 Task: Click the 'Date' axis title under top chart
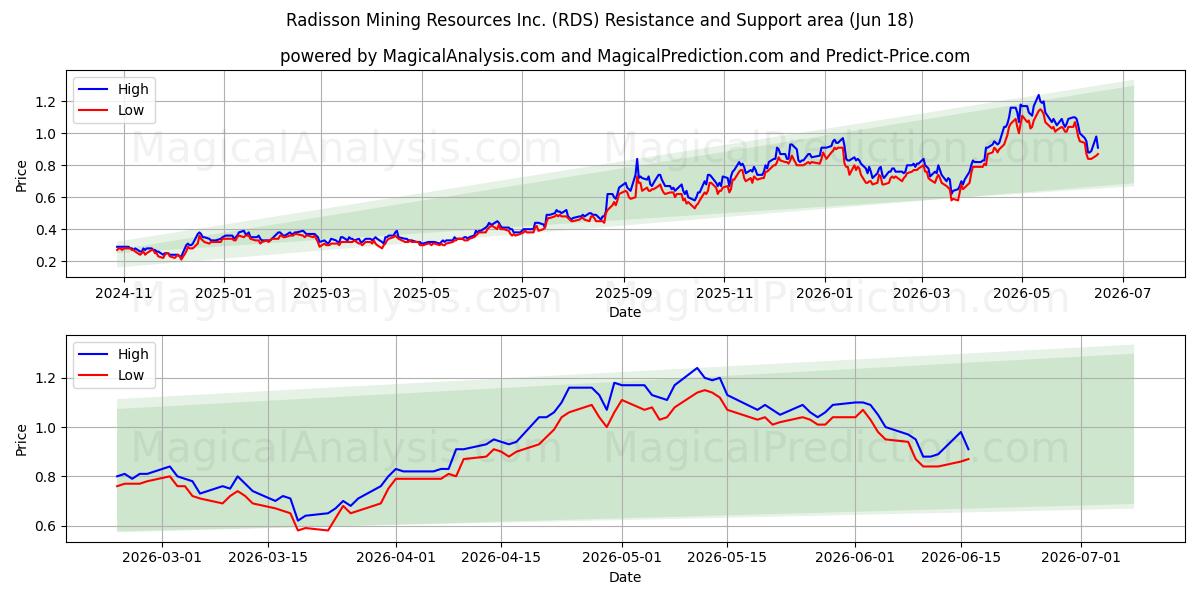pyautogui.click(x=624, y=313)
